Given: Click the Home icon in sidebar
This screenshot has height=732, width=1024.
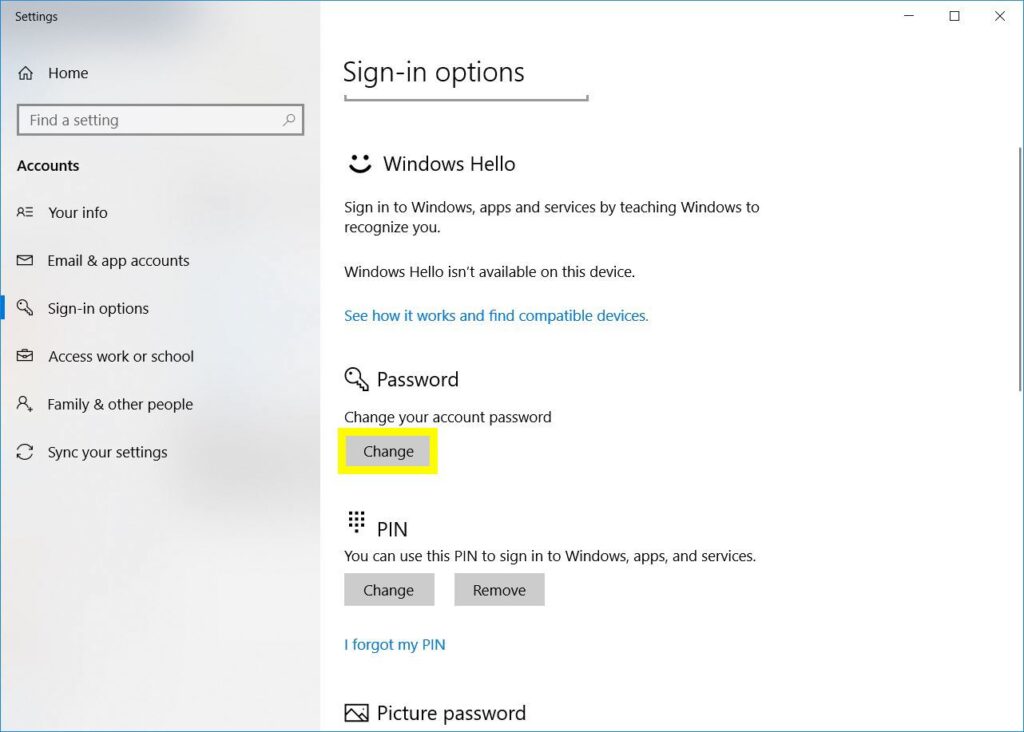Looking at the screenshot, I should tap(26, 73).
